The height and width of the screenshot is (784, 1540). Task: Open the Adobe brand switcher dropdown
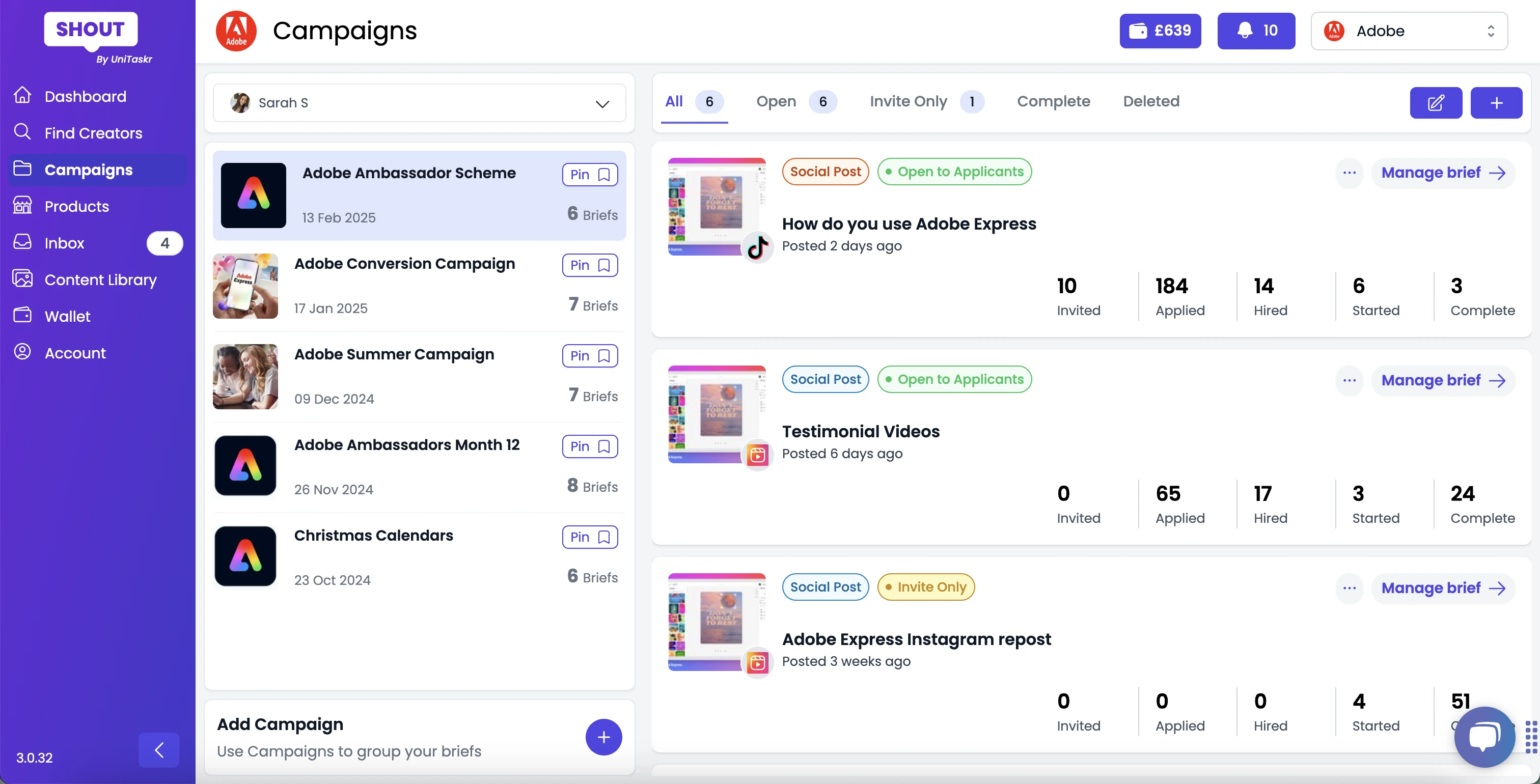coord(1409,31)
